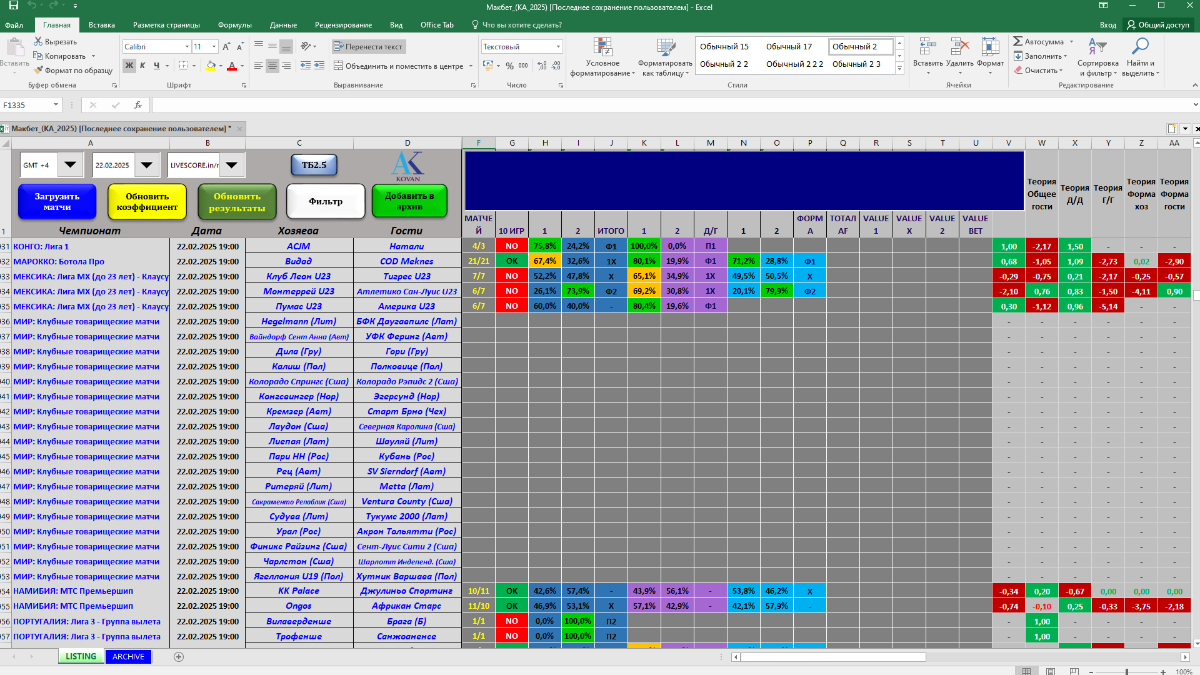Apply the red font color swatch
Image resolution: width=1200 pixels, height=675 pixels.
[230, 65]
